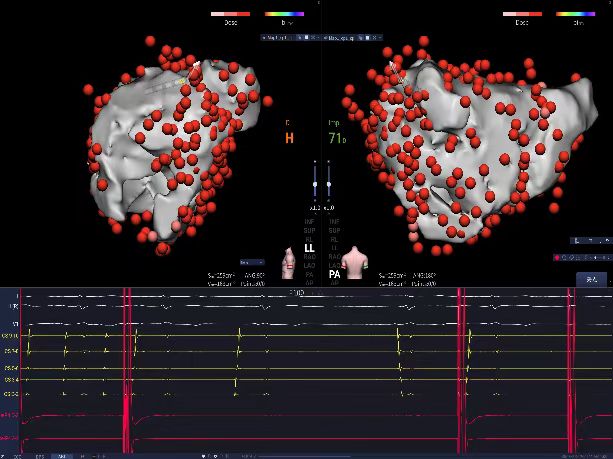Screen dimensions: 613x459
Task: Click the blue button below the right map
Action: coord(590,280)
